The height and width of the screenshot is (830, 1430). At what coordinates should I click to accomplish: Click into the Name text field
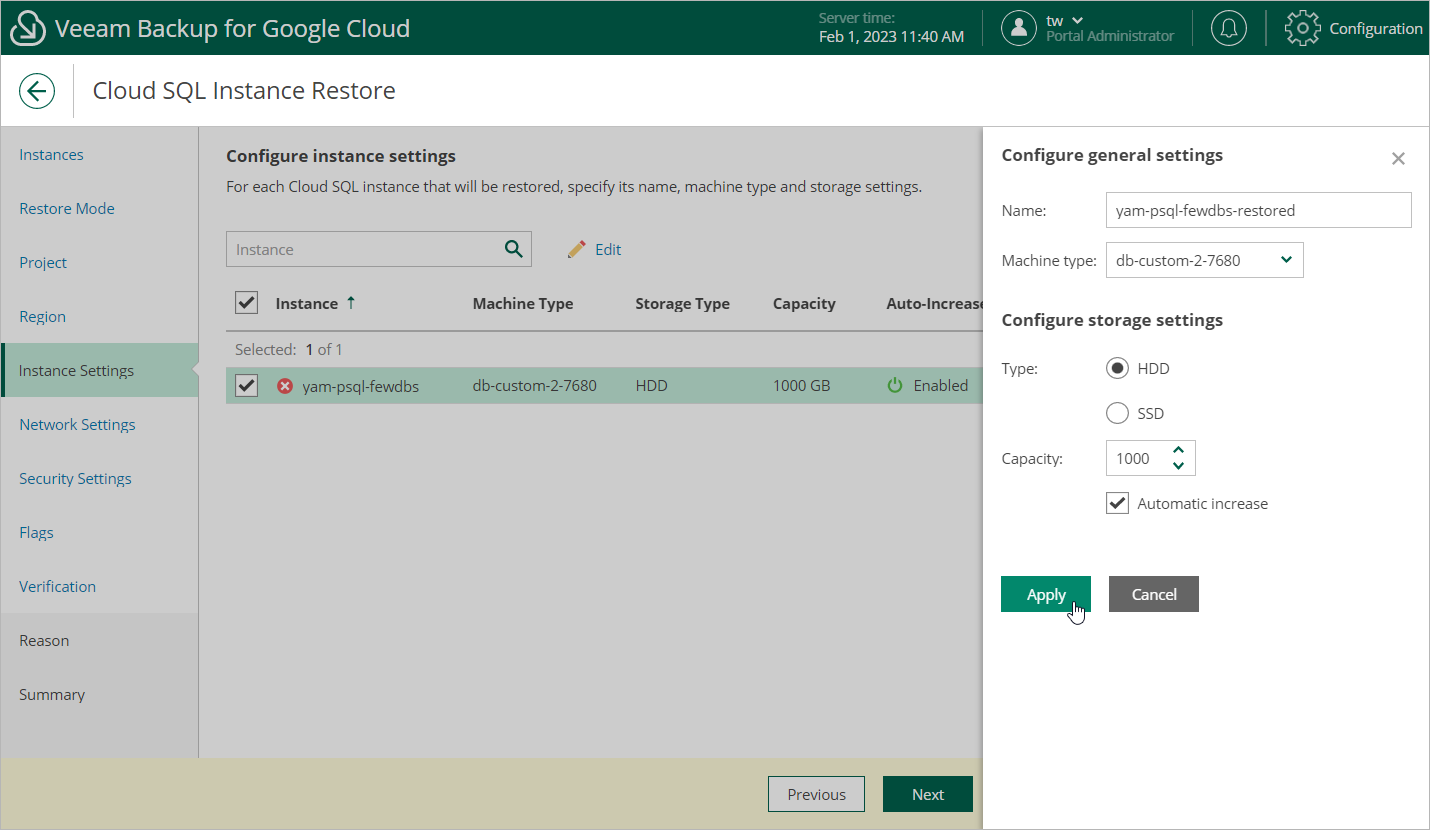click(x=1259, y=210)
